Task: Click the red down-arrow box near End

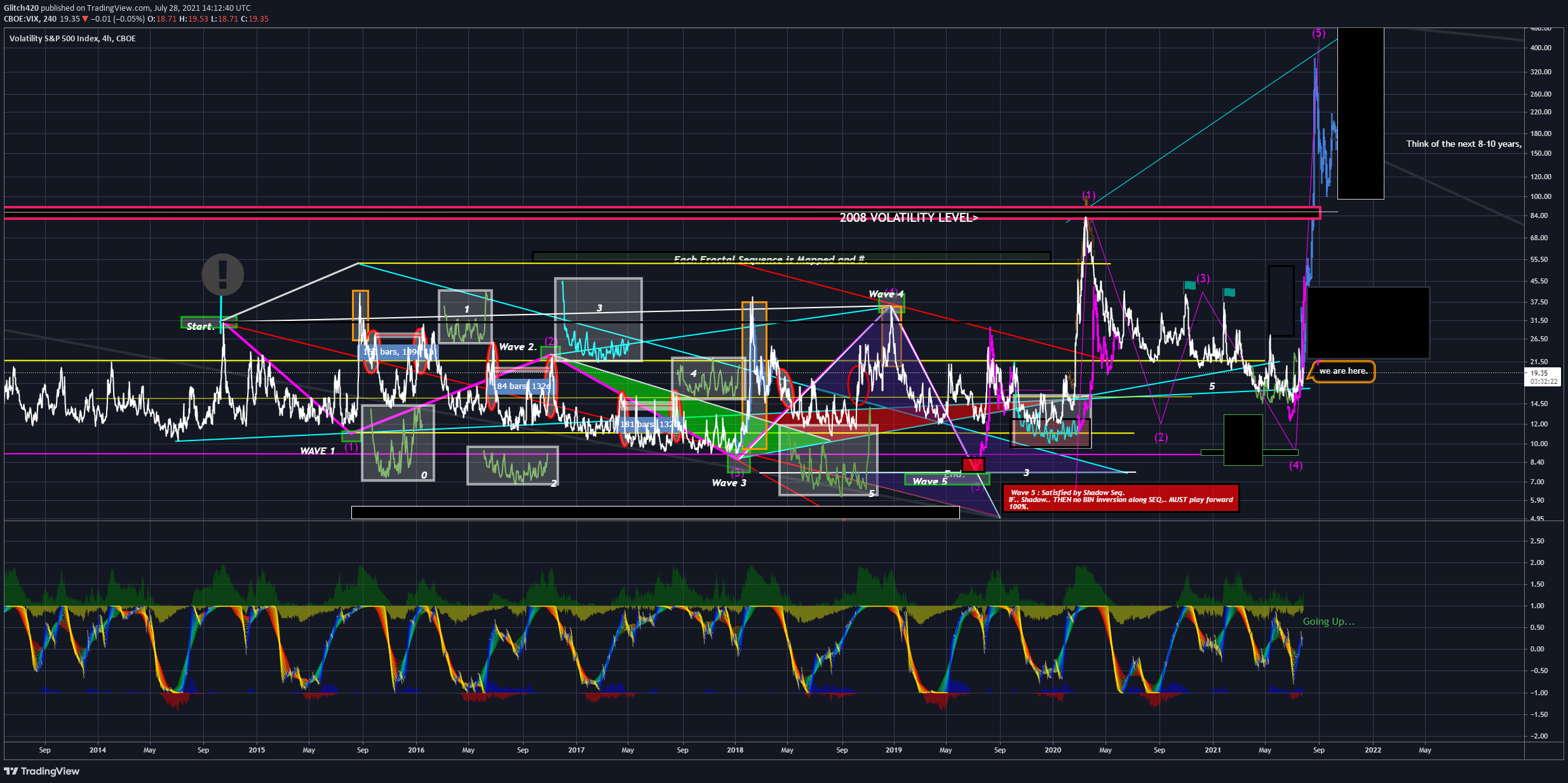Action: click(973, 465)
